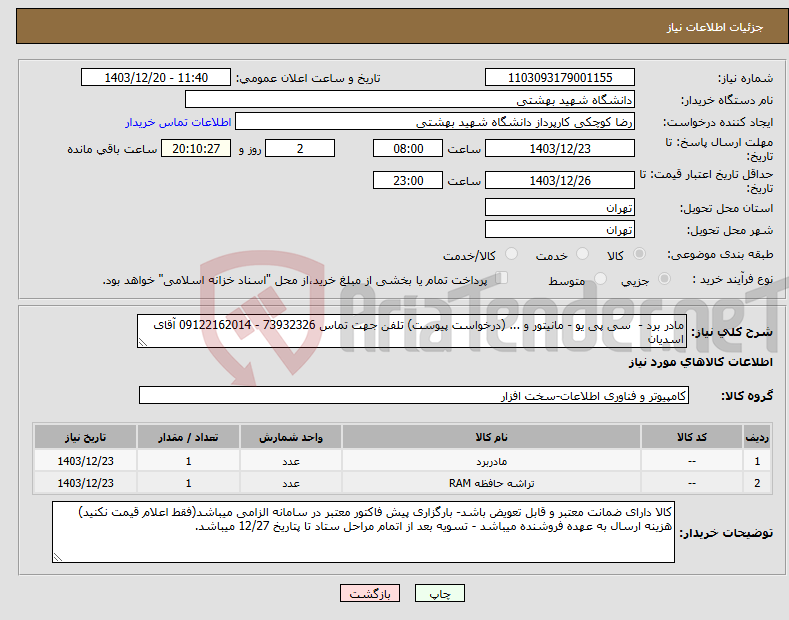Click the remaining time field 20:10:27
This screenshot has width=789, height=620.
point(196,148)
